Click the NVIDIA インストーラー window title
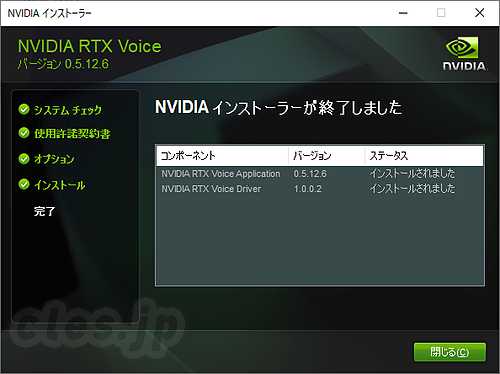500x374 pixels. pos(49,13)
